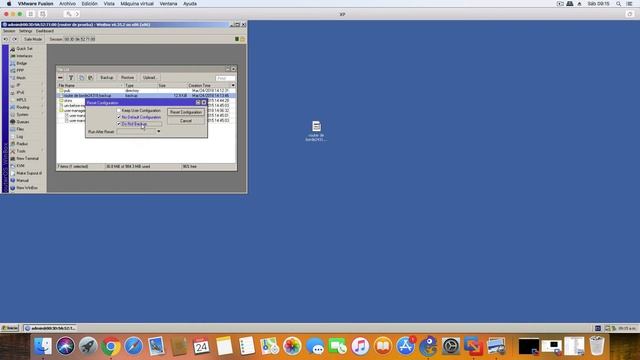Open Chrome from the Dock
Viewport: 640px width, 360px height.
[111, 346]
